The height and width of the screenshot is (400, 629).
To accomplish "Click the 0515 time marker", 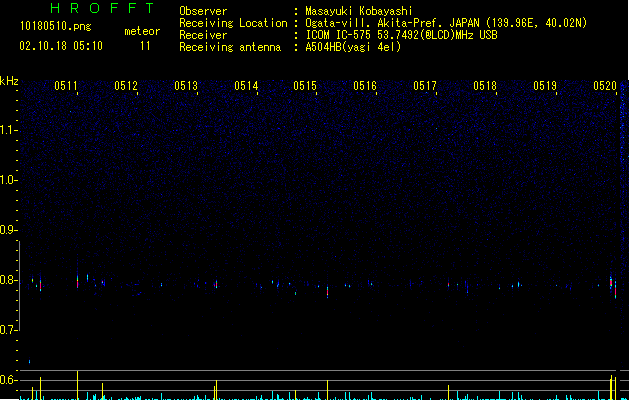I will pyautogui.click(x=305, y=86).
